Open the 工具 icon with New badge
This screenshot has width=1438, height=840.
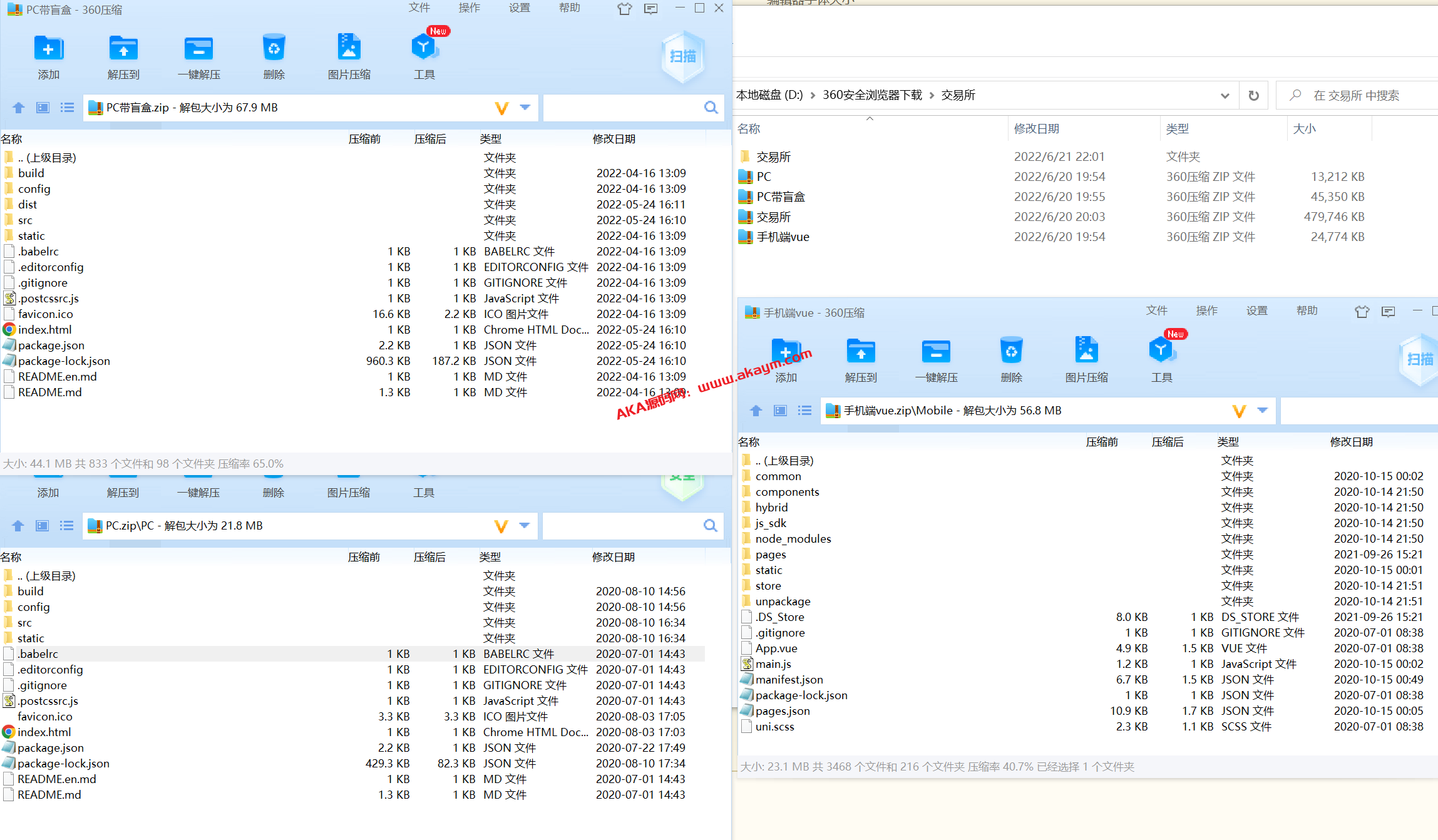[x=424, y=49]
